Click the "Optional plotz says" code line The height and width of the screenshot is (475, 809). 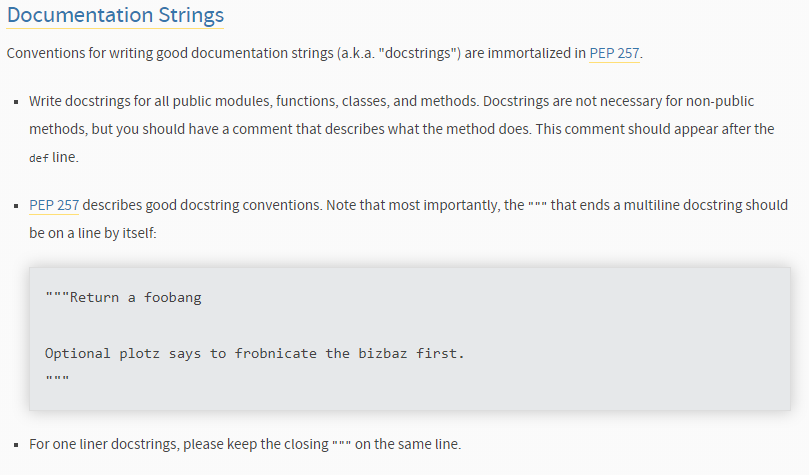[255, 353]
